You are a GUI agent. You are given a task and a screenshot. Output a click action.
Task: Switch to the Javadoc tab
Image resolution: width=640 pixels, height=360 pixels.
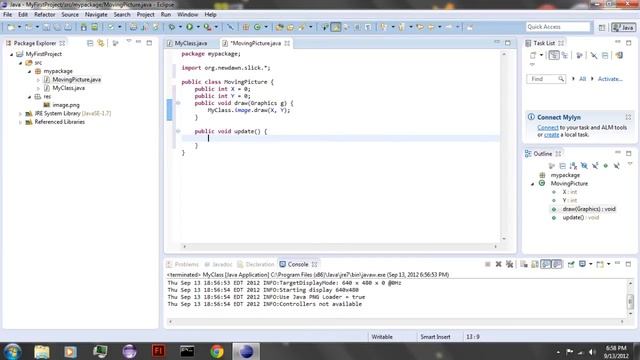(x=222, y=264)
